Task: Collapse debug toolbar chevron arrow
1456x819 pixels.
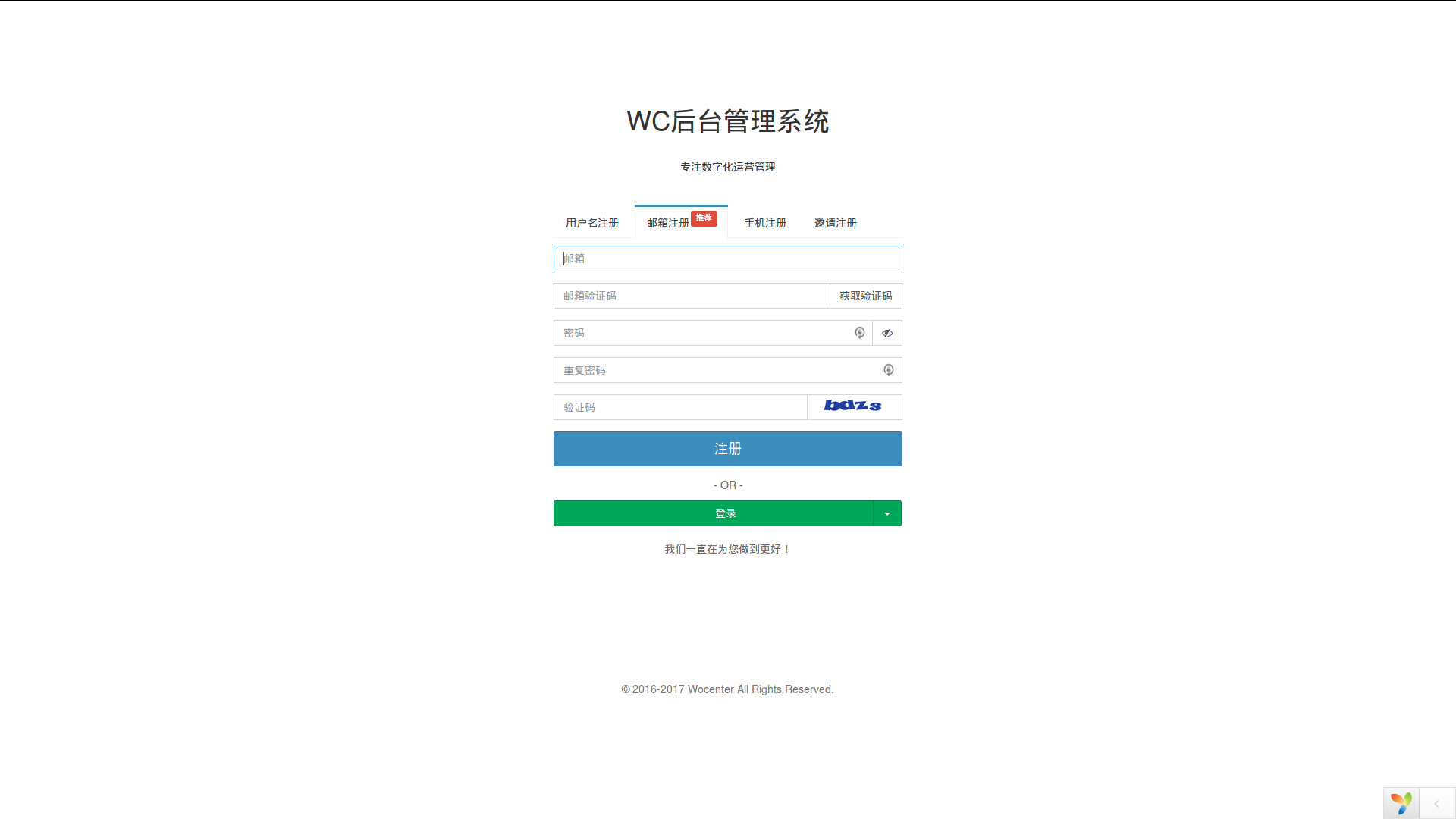Action: pos(1436,804)
